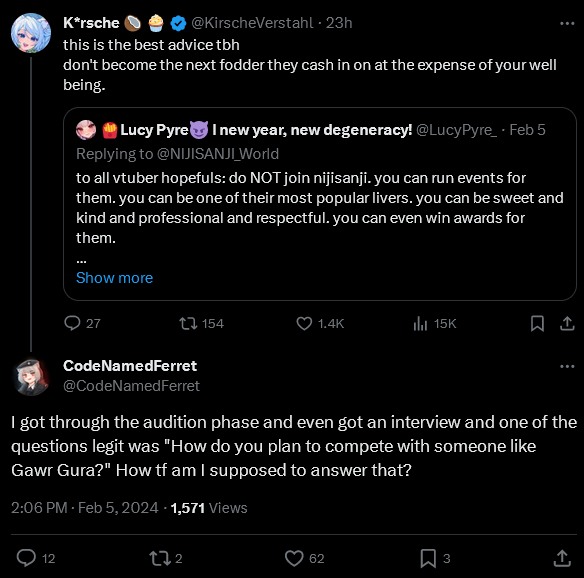The image size is (584, 578).
Task: Open the 2:06 PM Feb 5, 2024 timestamp
Action: 85,508
